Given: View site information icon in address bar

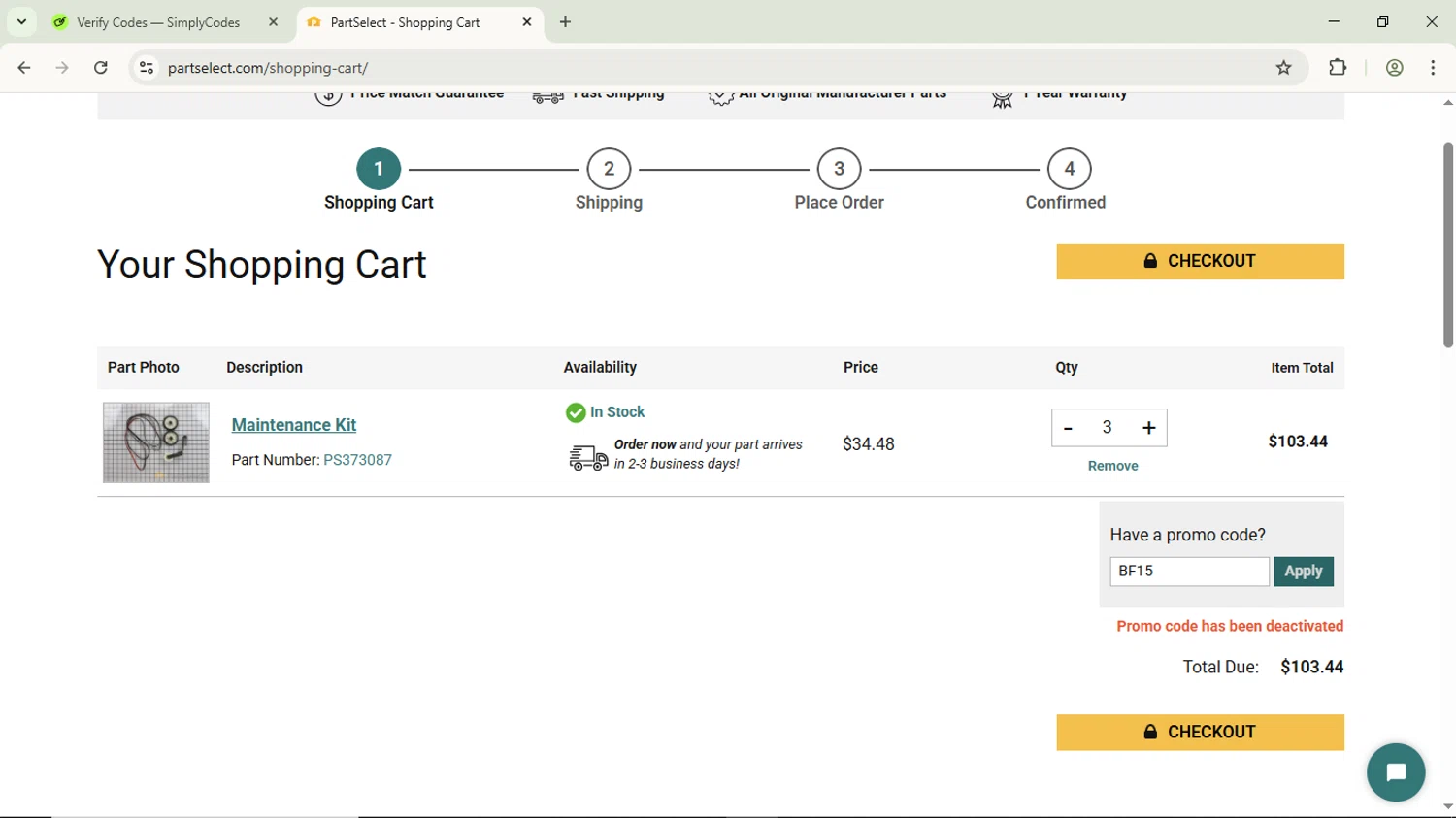Looking at the screenshot, I should pos(147,68).
